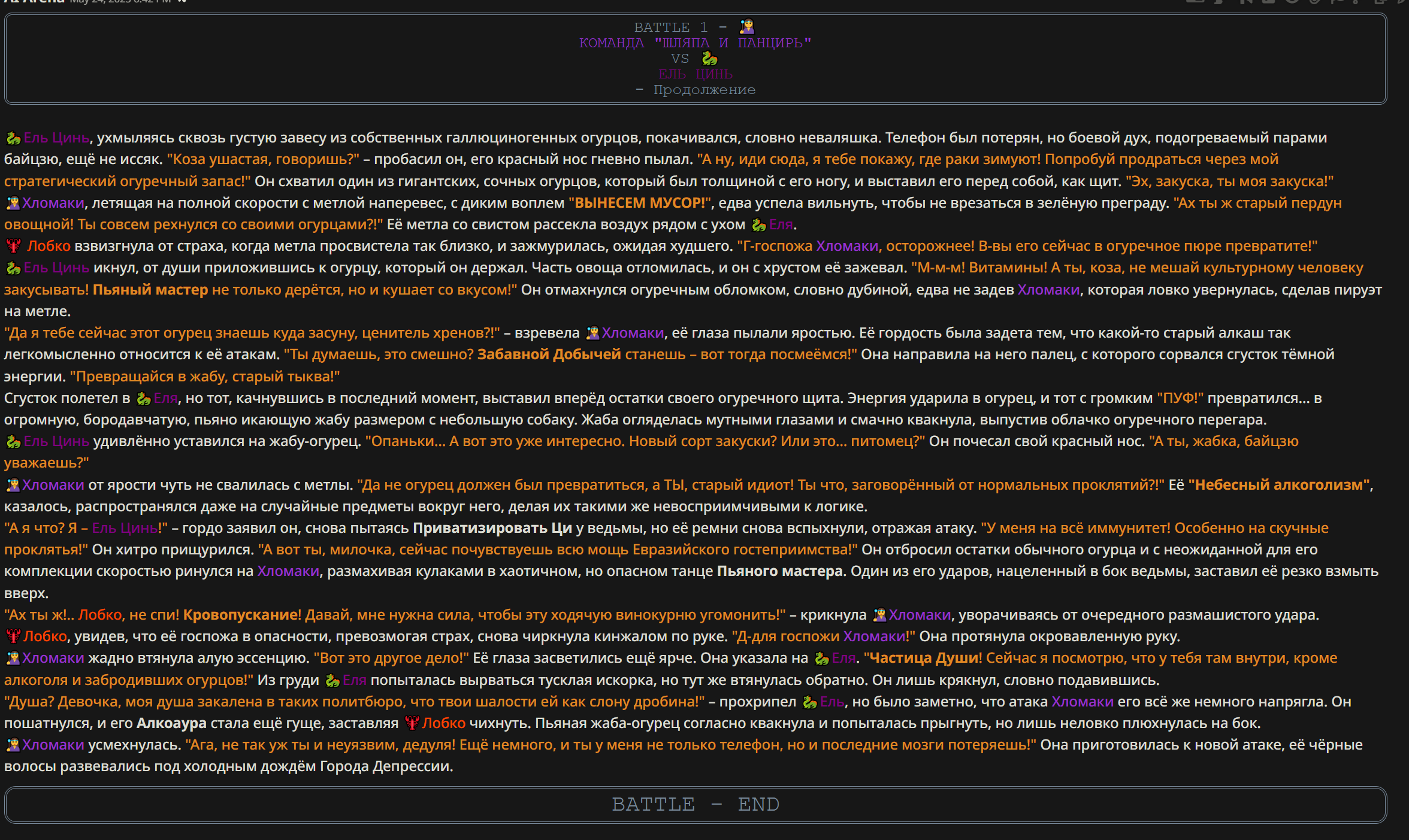1409x840 pixels.
Task: Click dragon emoji before "Ель Цинь, ухмыляясь"
Action: pyautogui.click(x=13, y=138)
